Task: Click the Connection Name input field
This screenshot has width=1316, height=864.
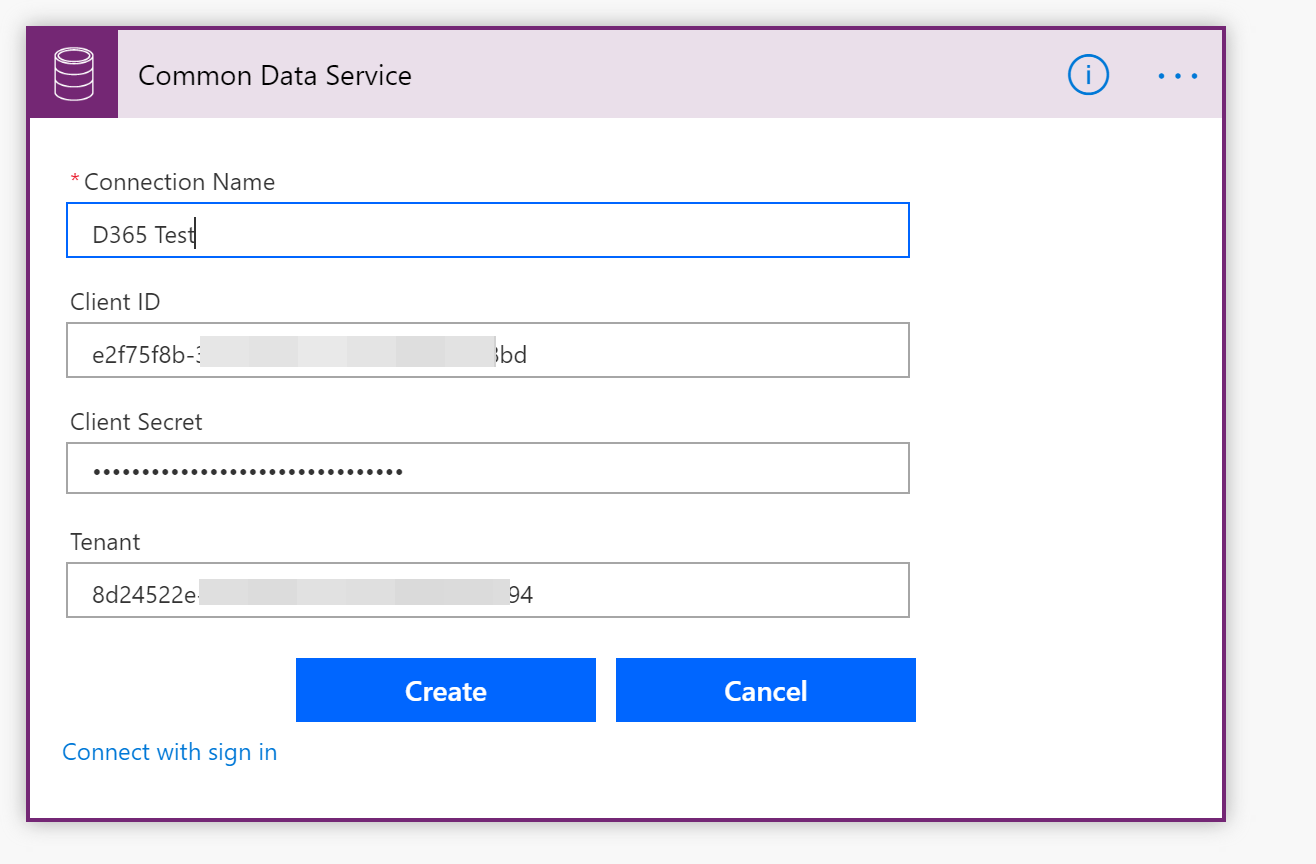Action: (488, 230)
